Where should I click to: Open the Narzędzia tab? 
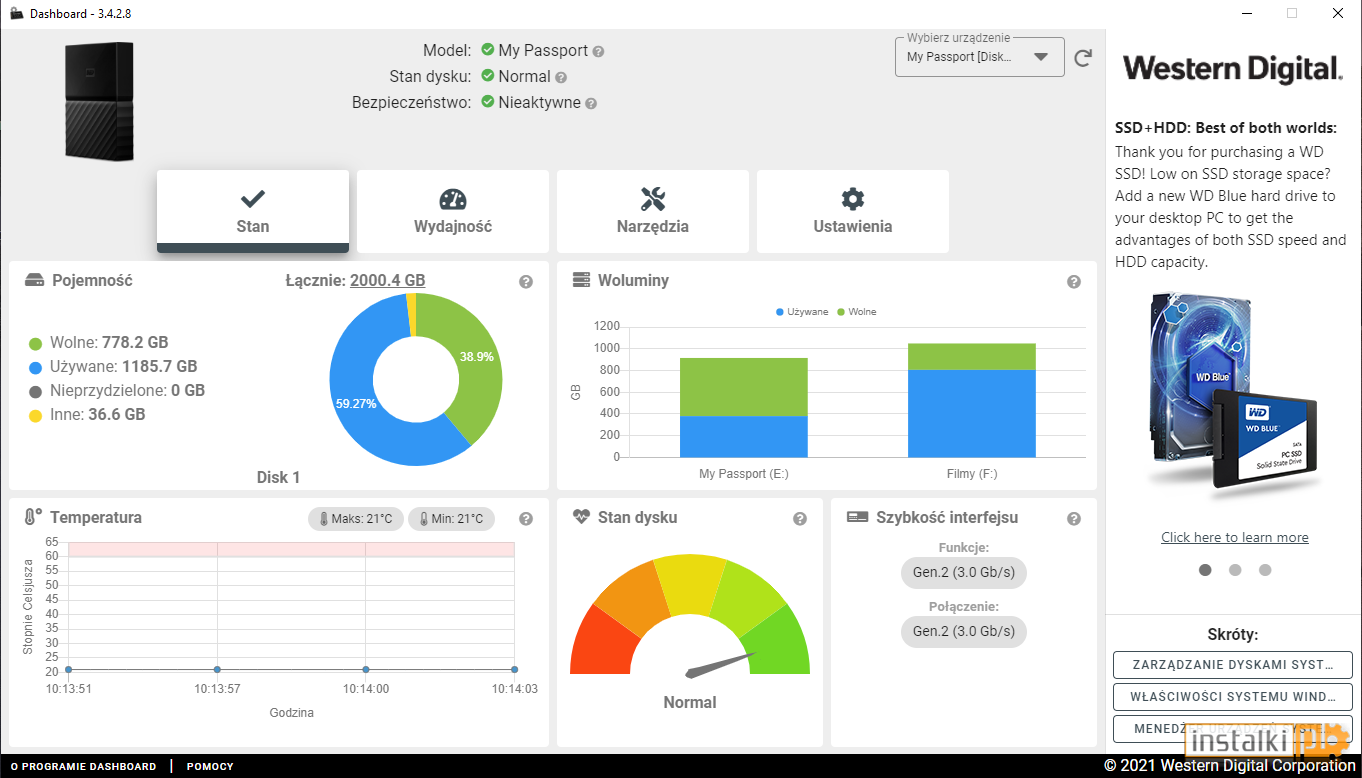click(653, 211)
